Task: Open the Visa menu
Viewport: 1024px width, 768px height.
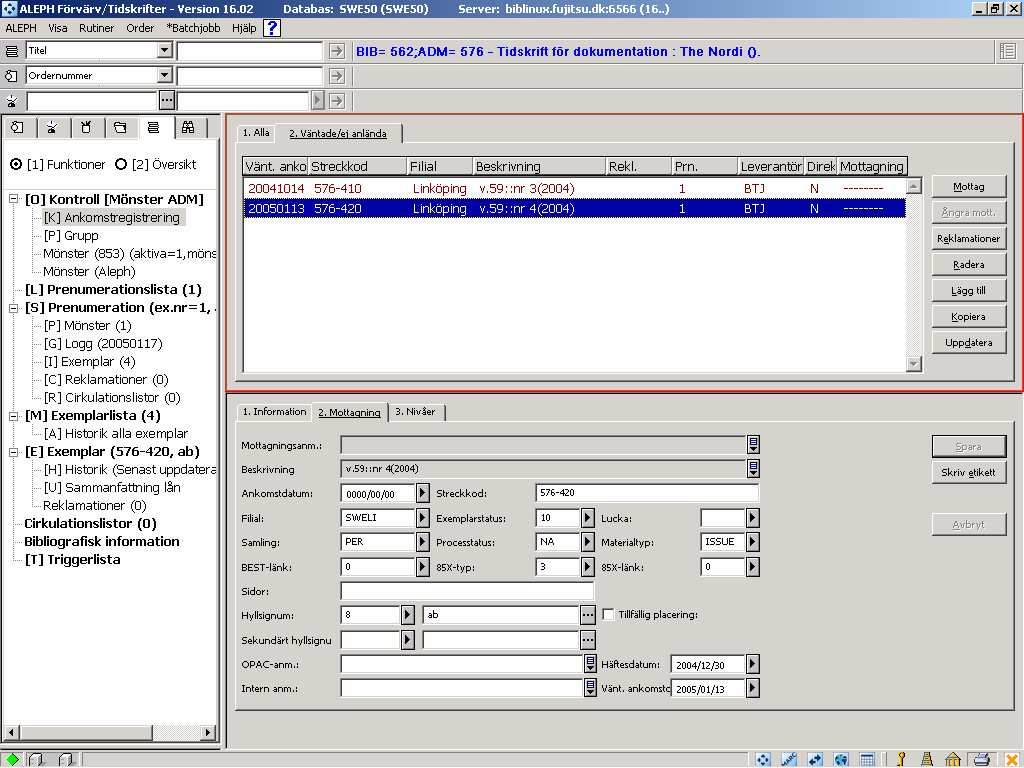Action: point(57,28)
